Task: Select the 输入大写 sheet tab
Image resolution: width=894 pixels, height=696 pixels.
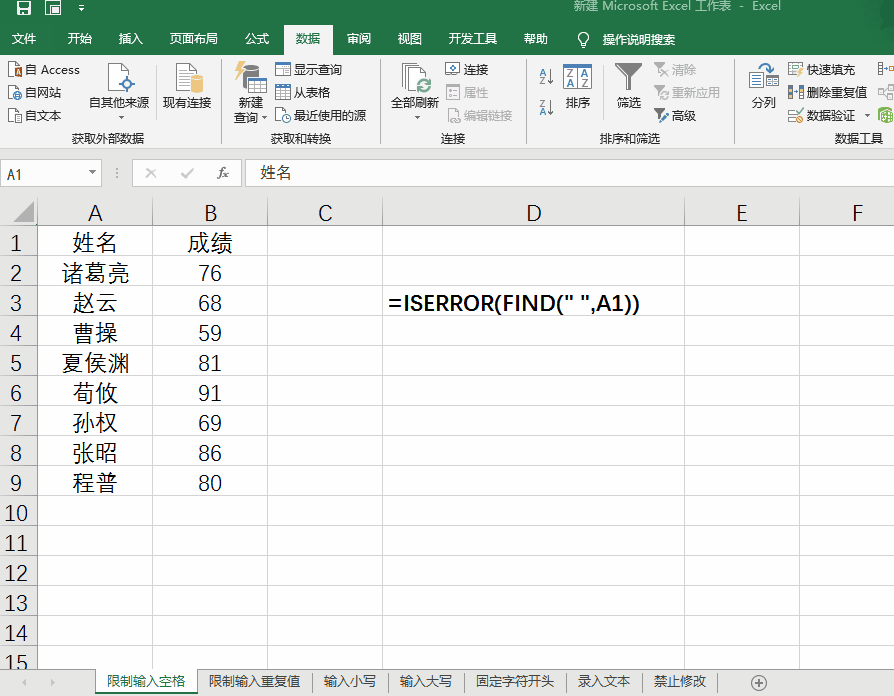Action: tap(424, 681)
